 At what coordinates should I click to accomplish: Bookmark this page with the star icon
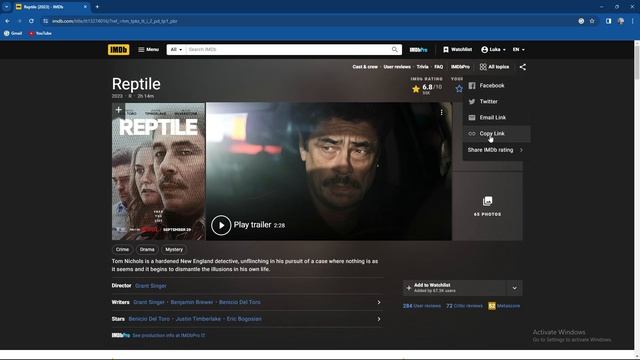pyautogui.click(x=592, y=21)
